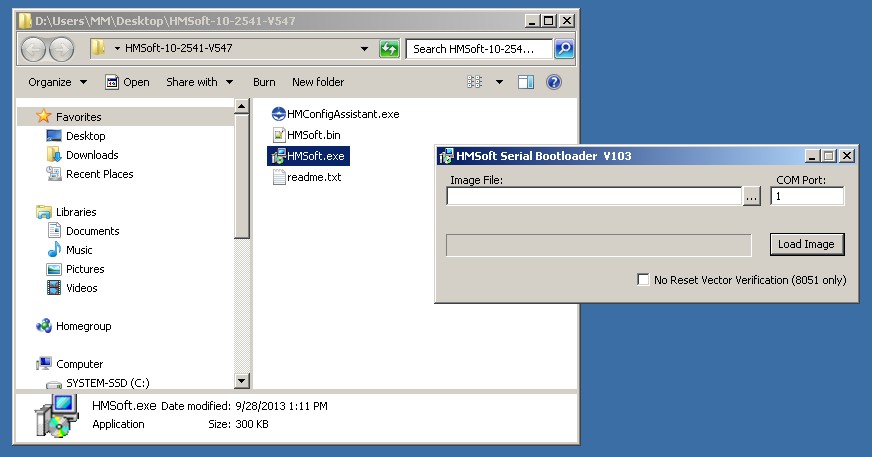Select Downloads in Favorites
The width and height of the screenshot is (872, 457).
click(92, 155)
